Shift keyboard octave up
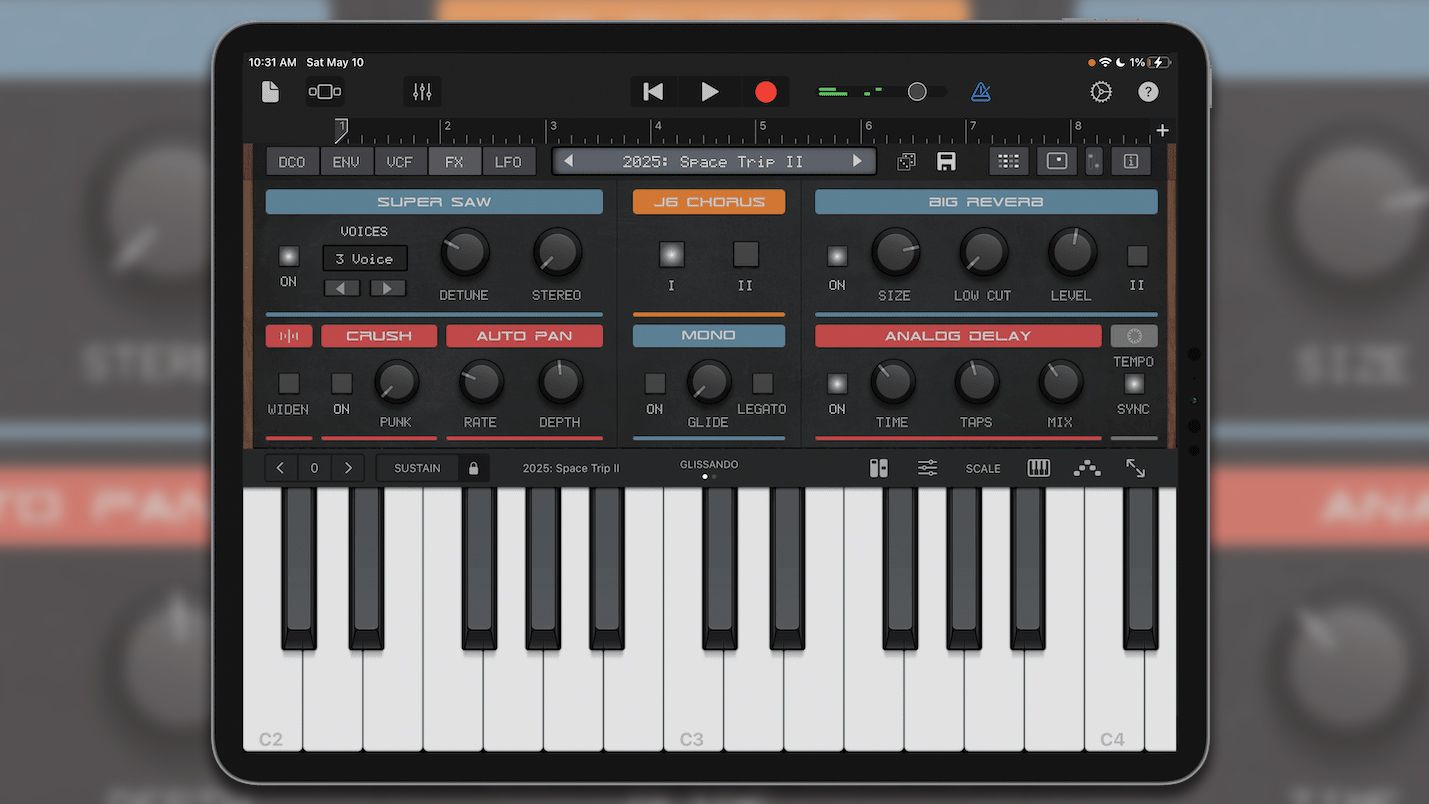This screenshot has height=804, width=1429. 348,468
